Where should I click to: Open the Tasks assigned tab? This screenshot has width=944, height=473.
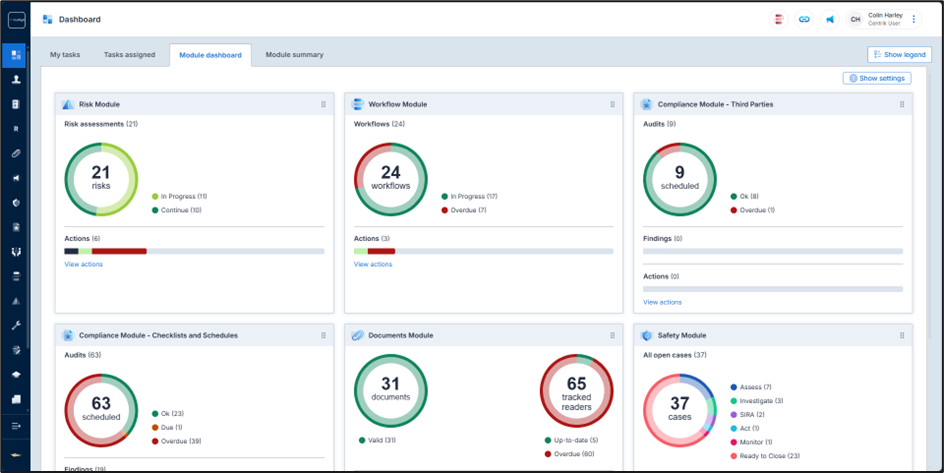pos(130,55)
